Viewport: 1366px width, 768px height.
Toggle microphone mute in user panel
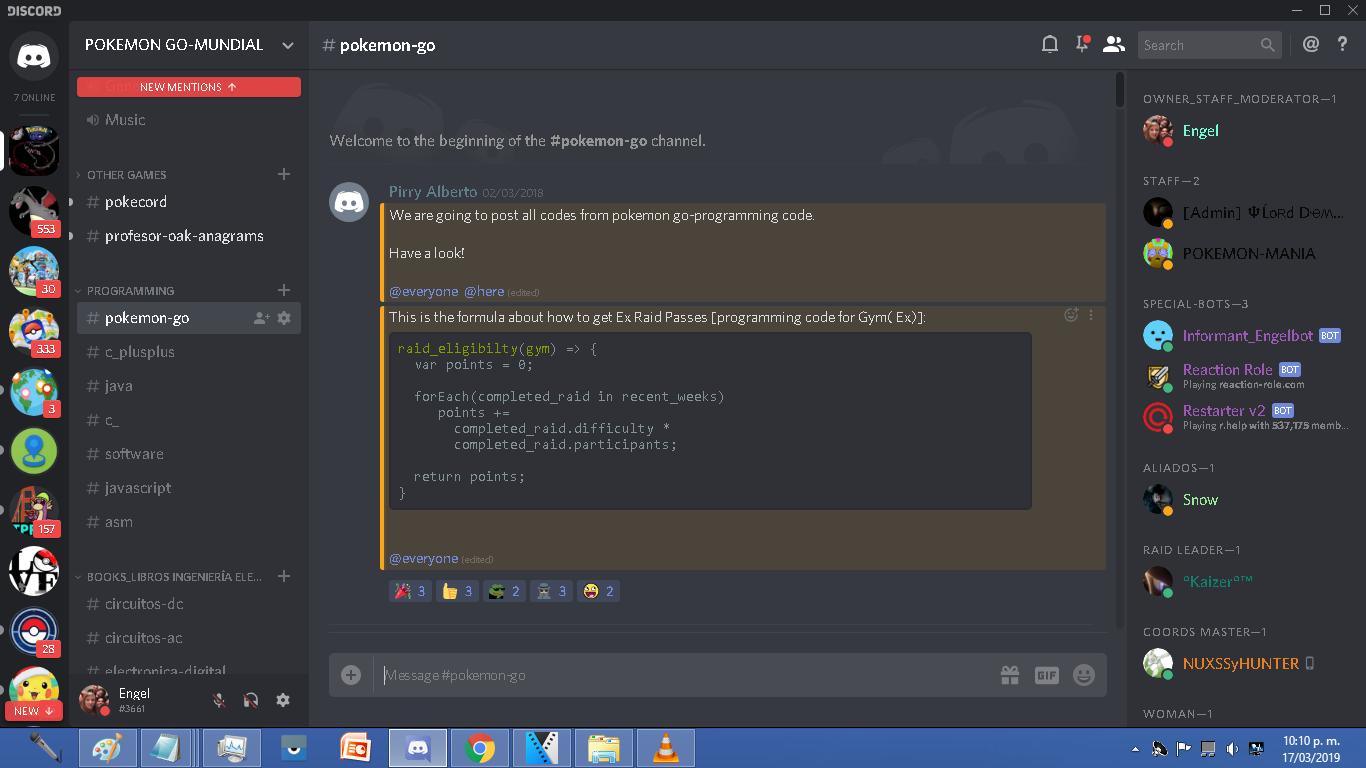click(219, 700)
